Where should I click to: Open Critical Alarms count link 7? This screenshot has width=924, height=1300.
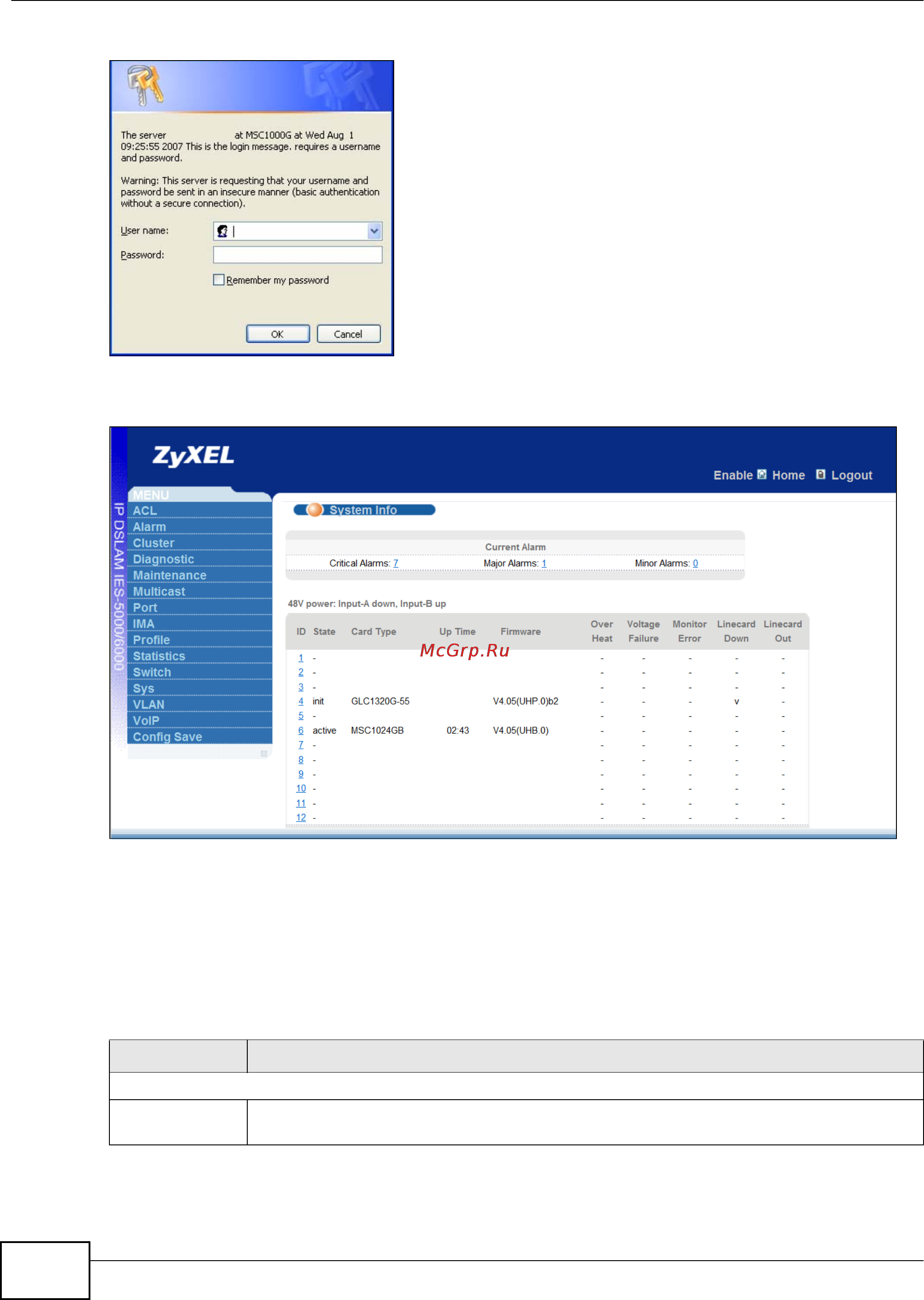point(396,563)
